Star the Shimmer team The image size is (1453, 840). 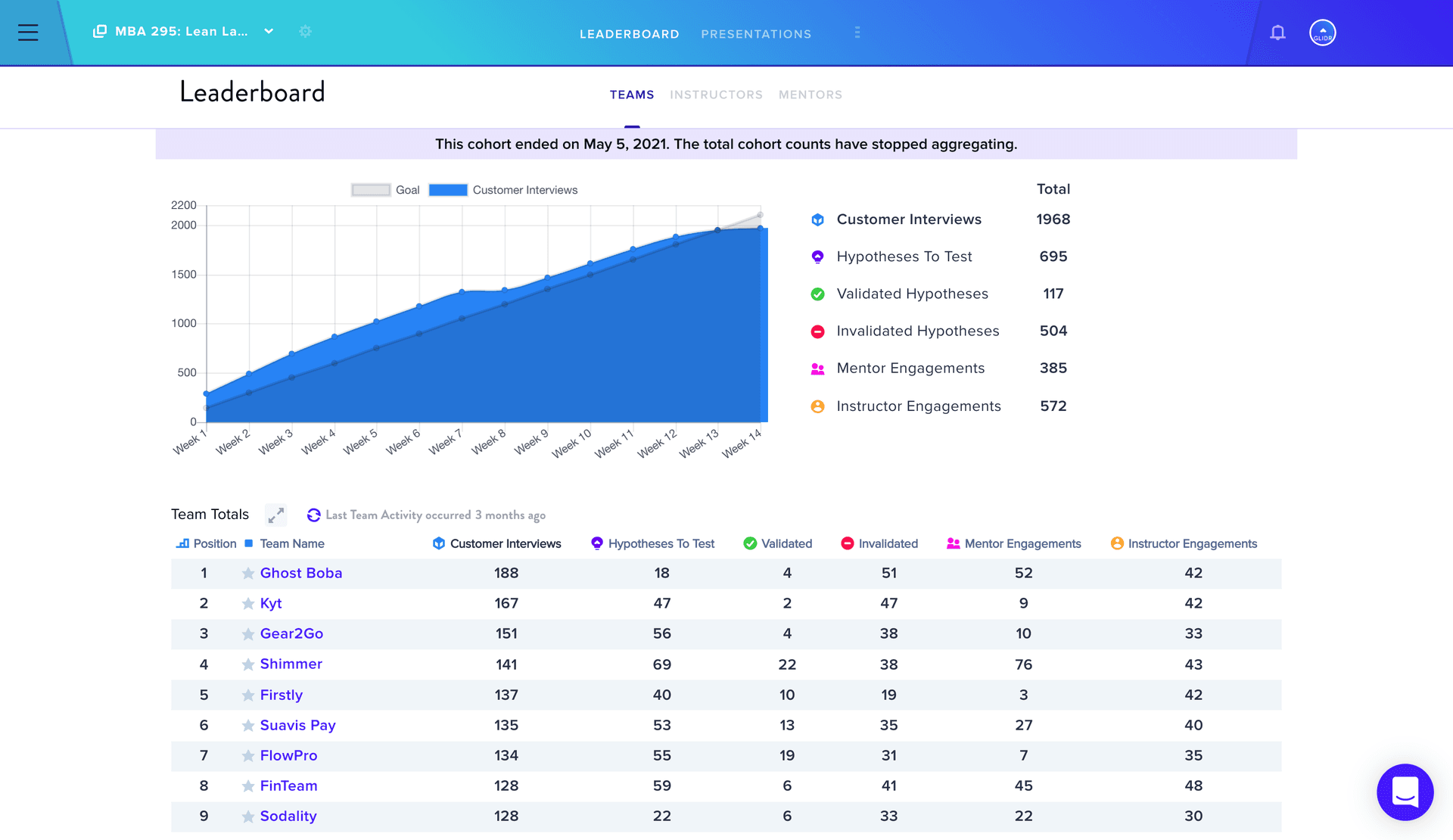[x=247, y=664]
